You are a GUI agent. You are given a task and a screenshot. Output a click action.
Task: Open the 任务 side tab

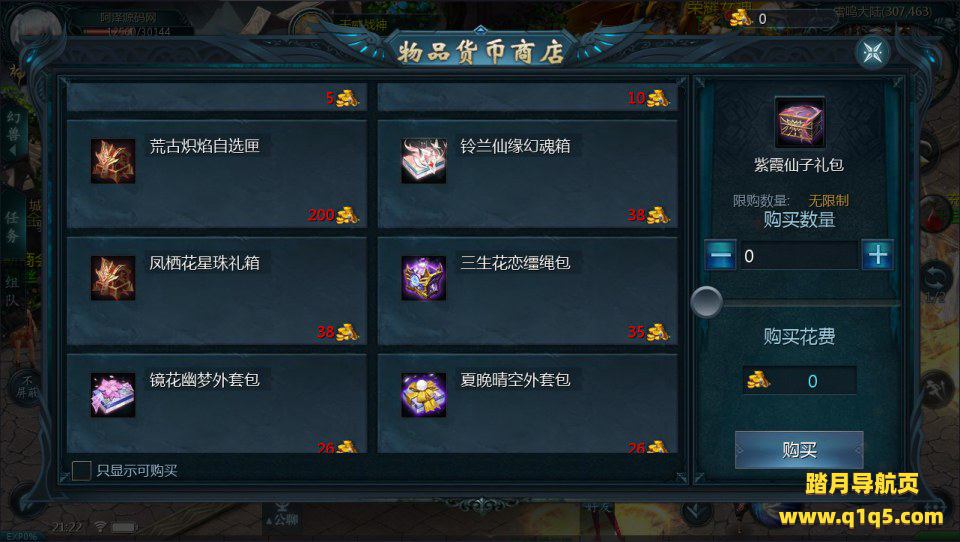12,227
